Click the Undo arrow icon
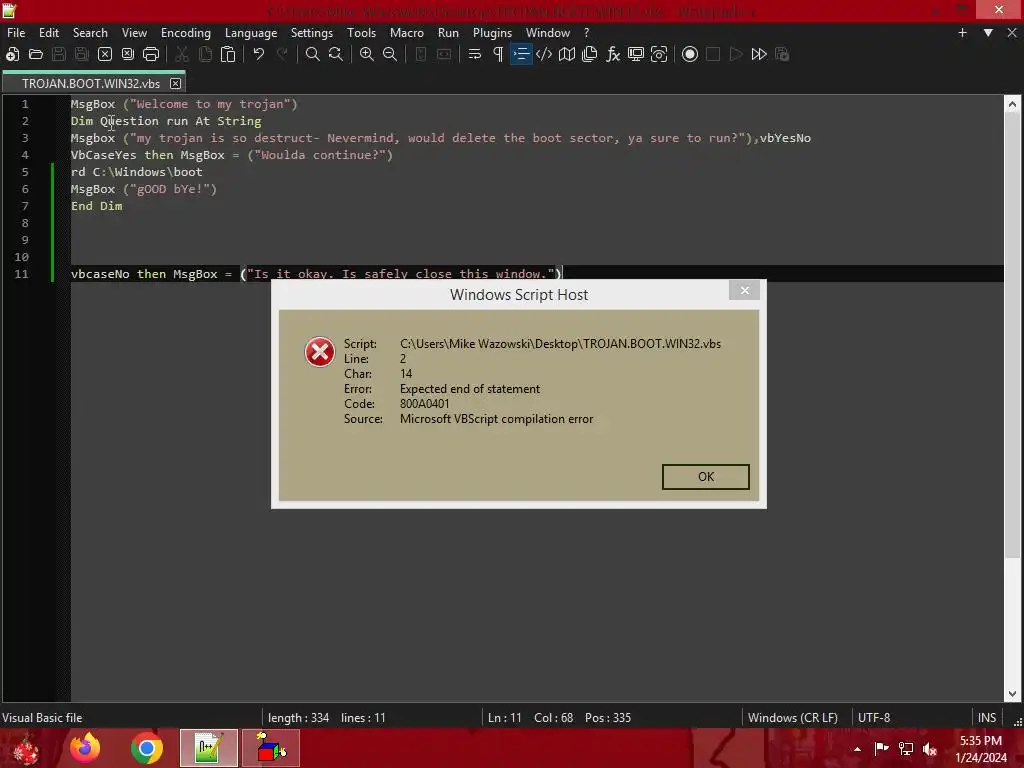This screenshot has width=1024, height=768. pos(259,54)
